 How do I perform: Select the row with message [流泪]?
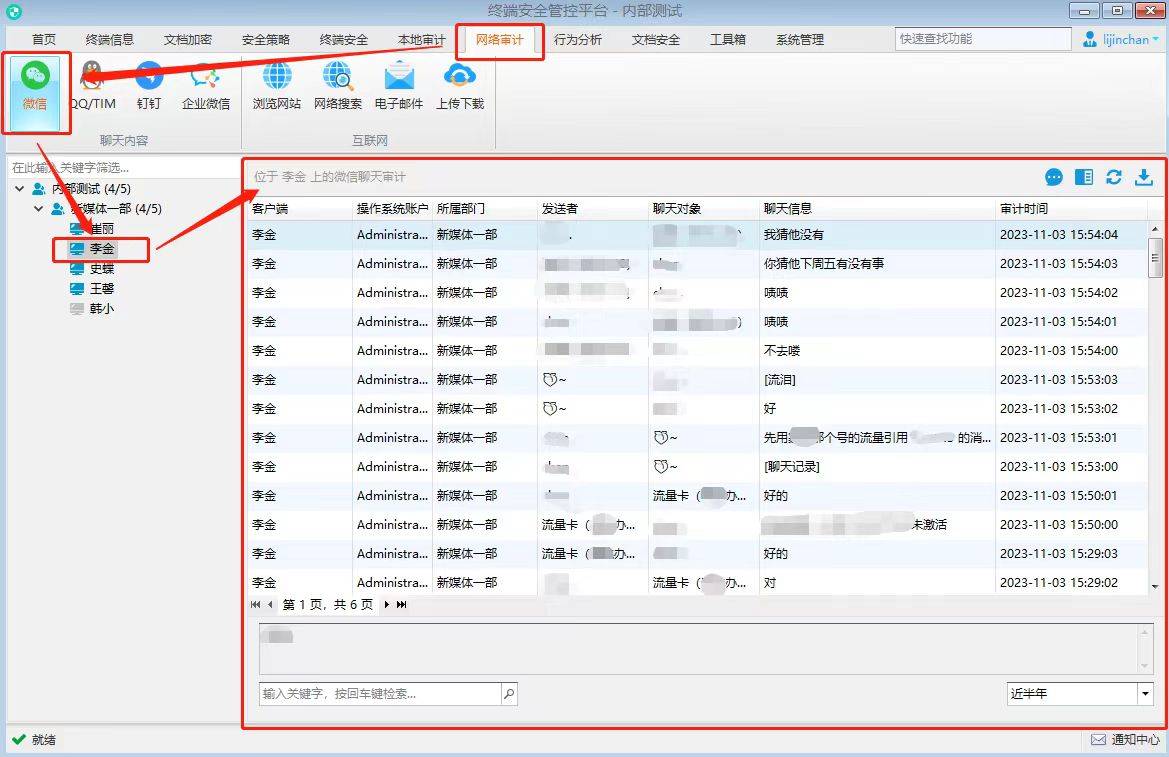[698, 380]
